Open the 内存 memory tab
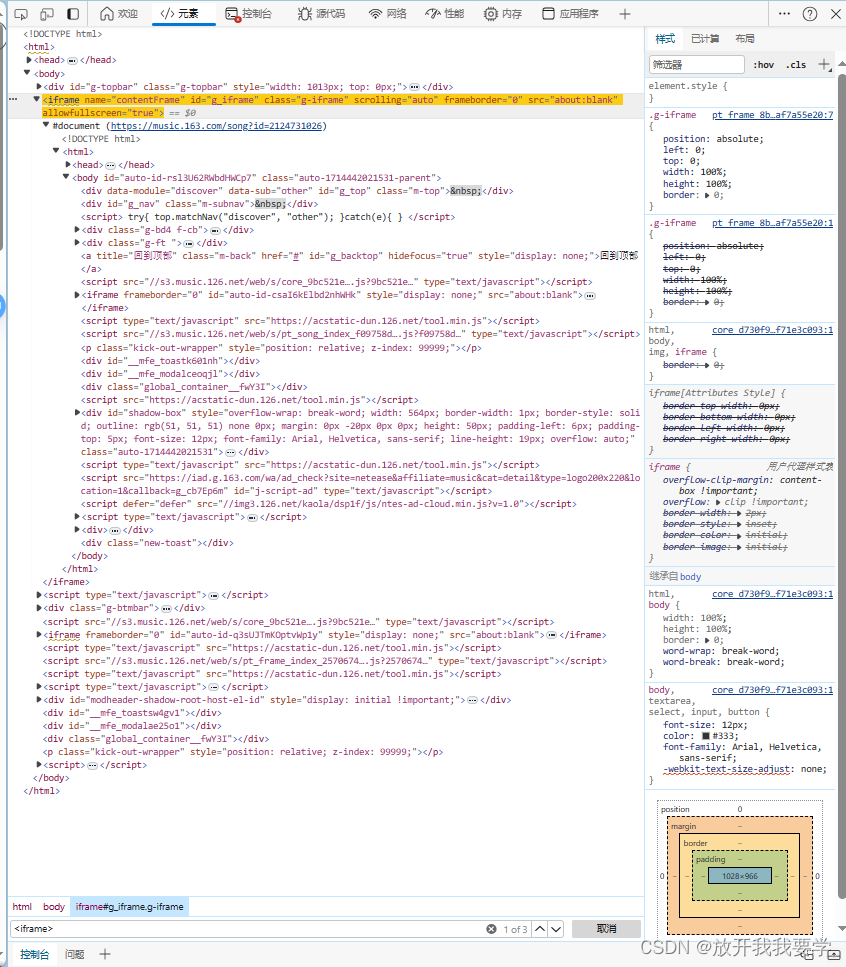This screenshot has width=846, height=967. (x=503, y=14)
